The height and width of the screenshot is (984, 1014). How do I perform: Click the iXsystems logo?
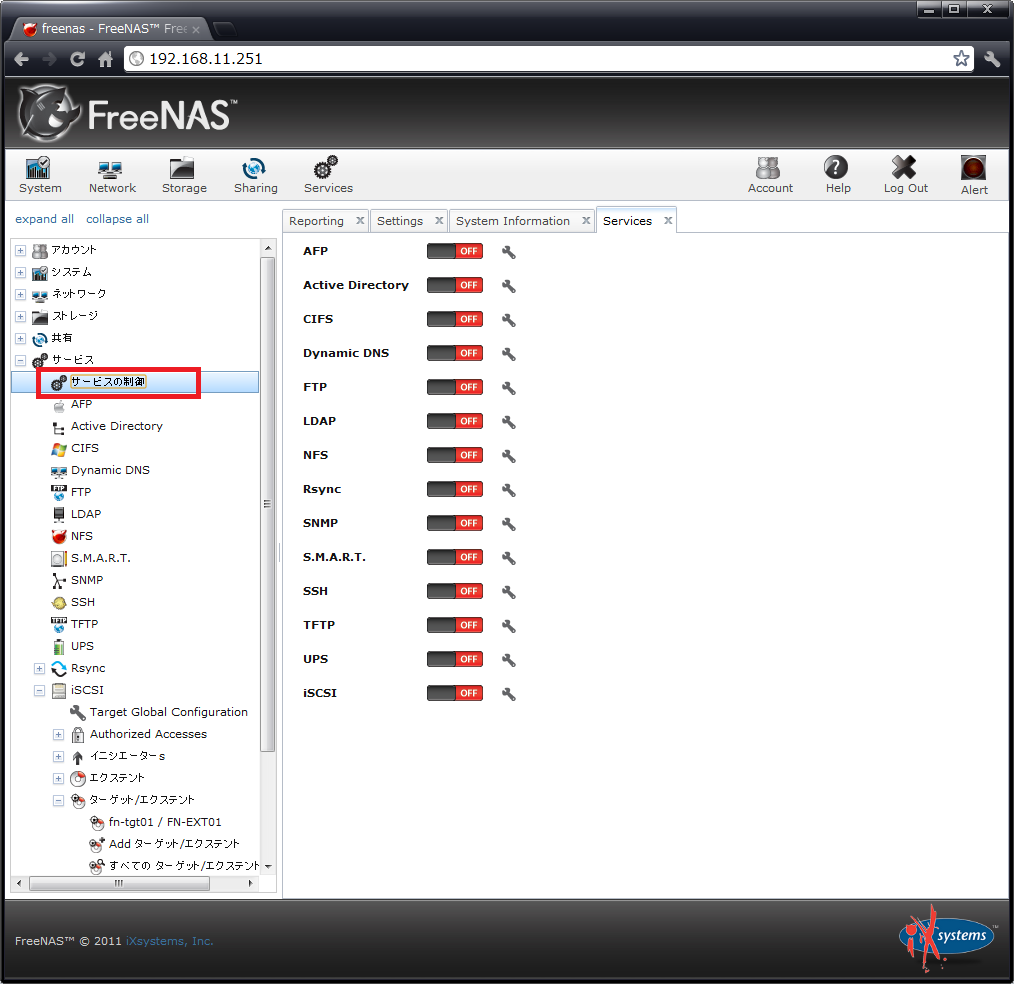coord(946,937)
